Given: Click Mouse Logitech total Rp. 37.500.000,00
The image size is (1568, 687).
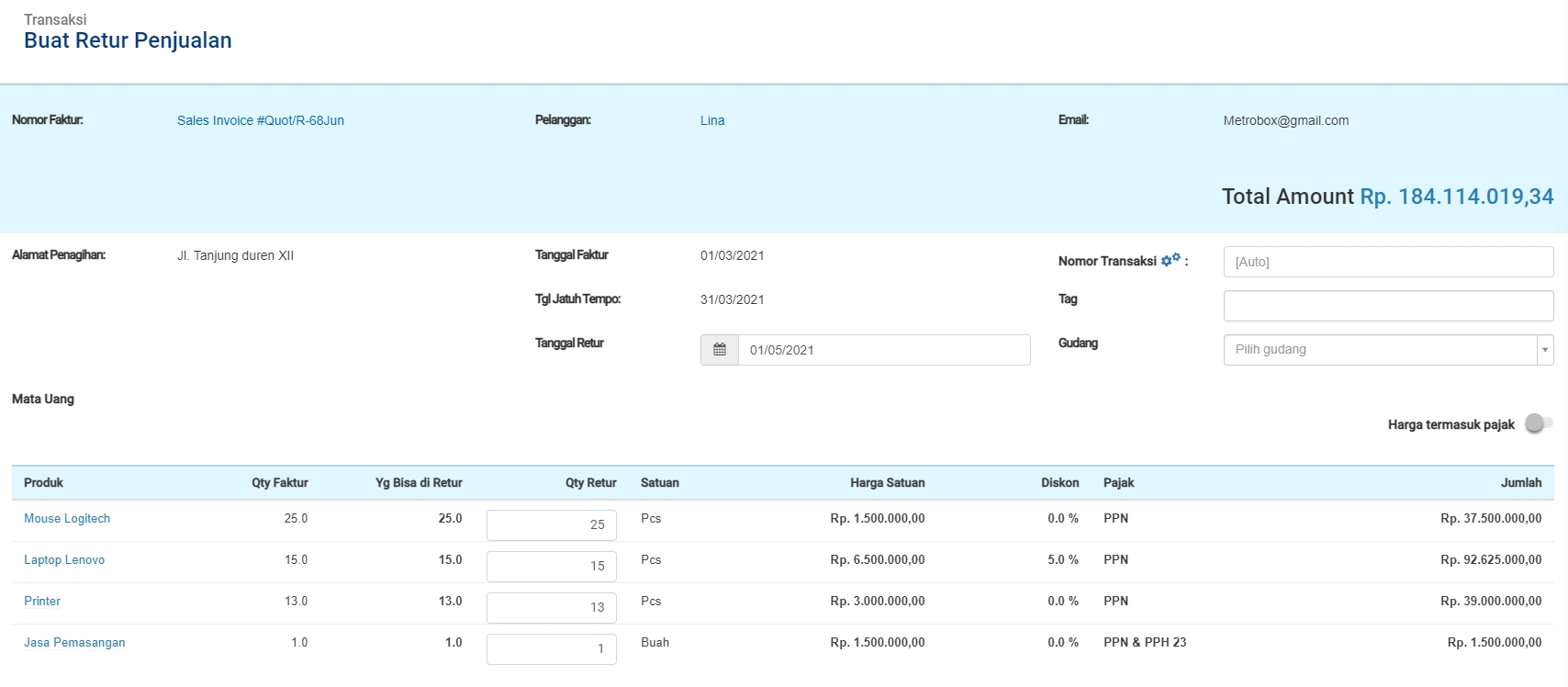Looking at the screenshot, I should click(1491, 519).
